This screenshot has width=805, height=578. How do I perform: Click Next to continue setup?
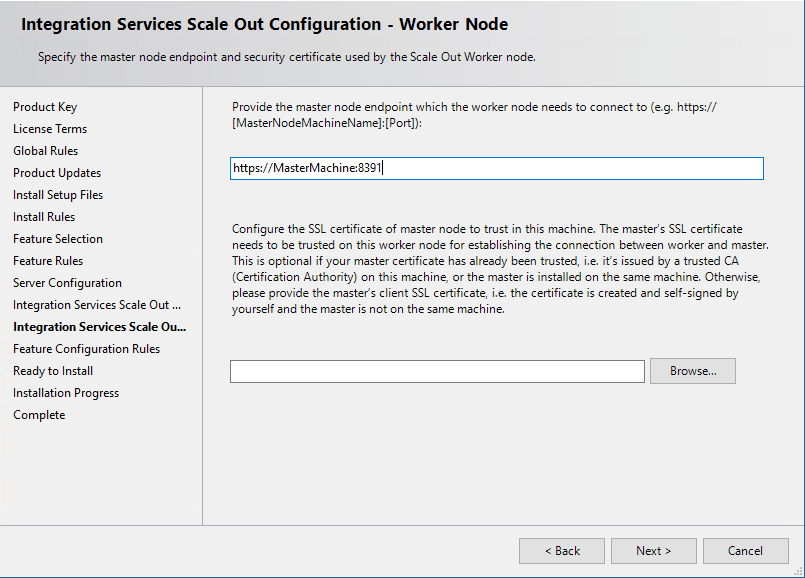pos(653,550)
